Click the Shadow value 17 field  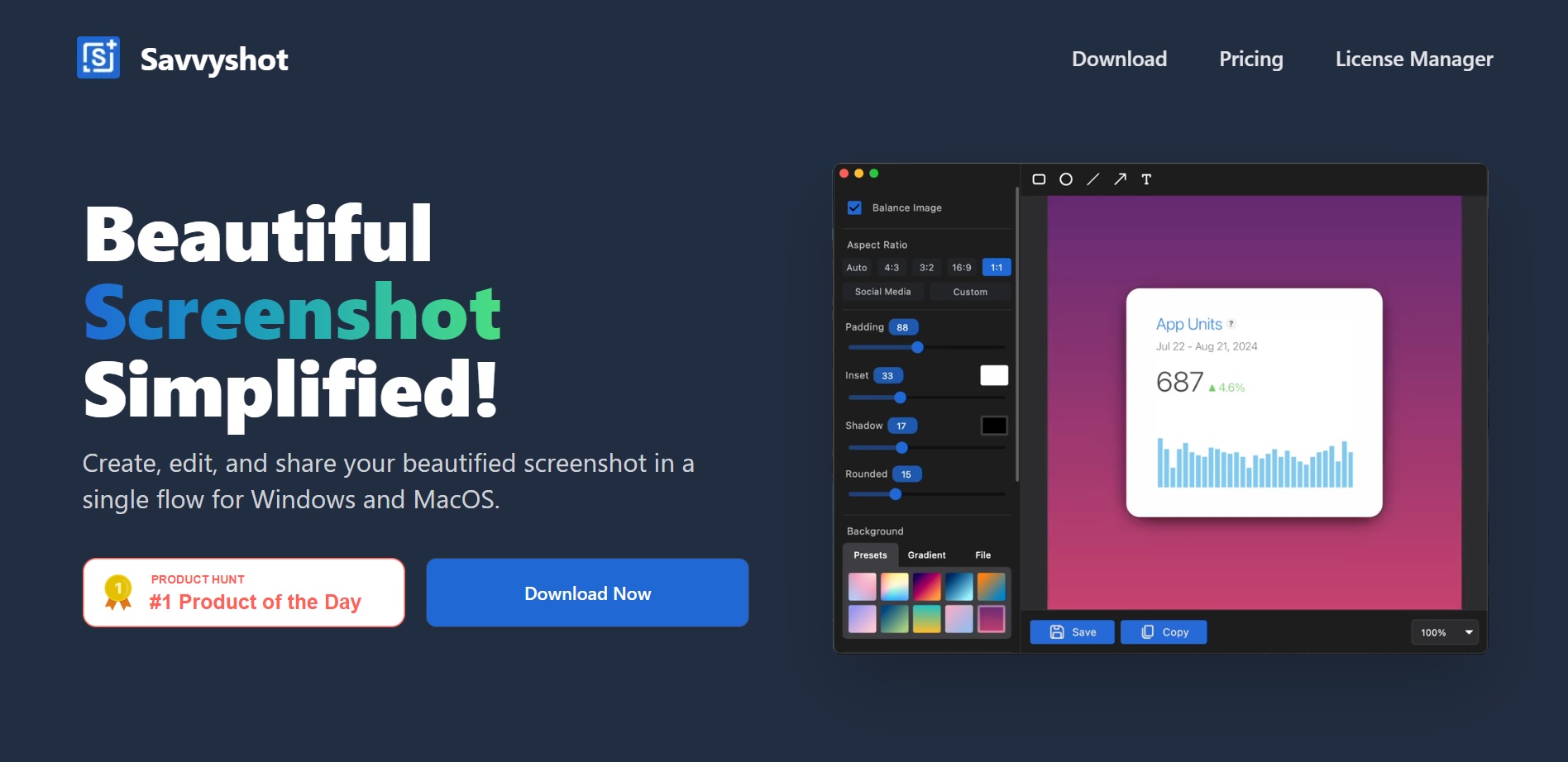902,426
